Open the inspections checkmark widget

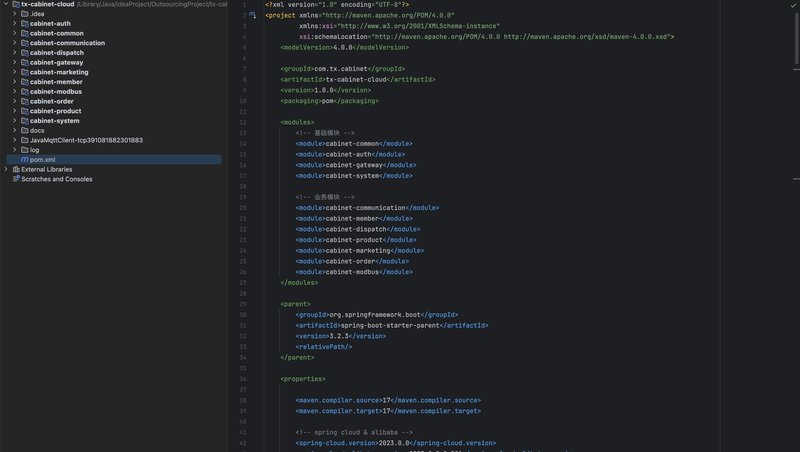793,5
